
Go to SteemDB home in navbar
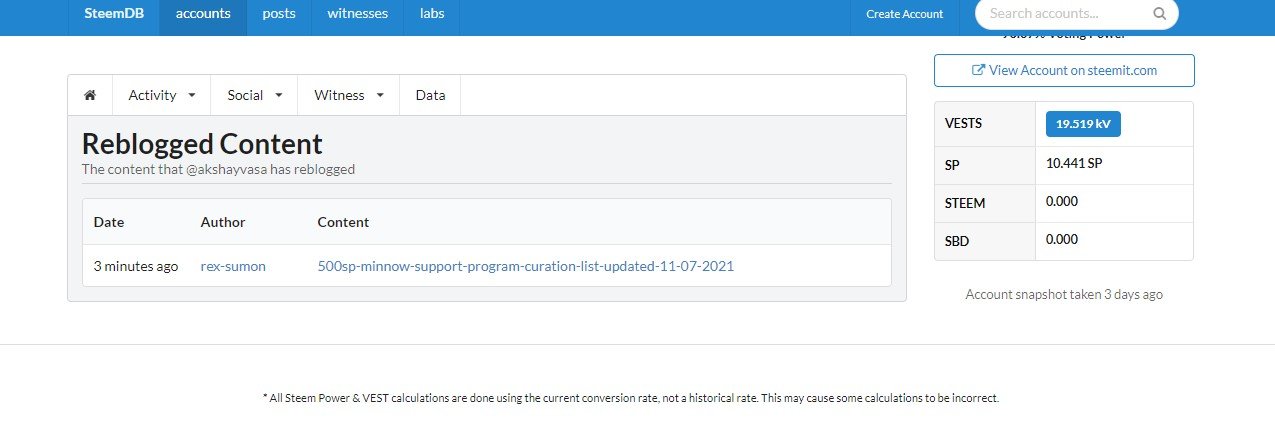point(113,14)
